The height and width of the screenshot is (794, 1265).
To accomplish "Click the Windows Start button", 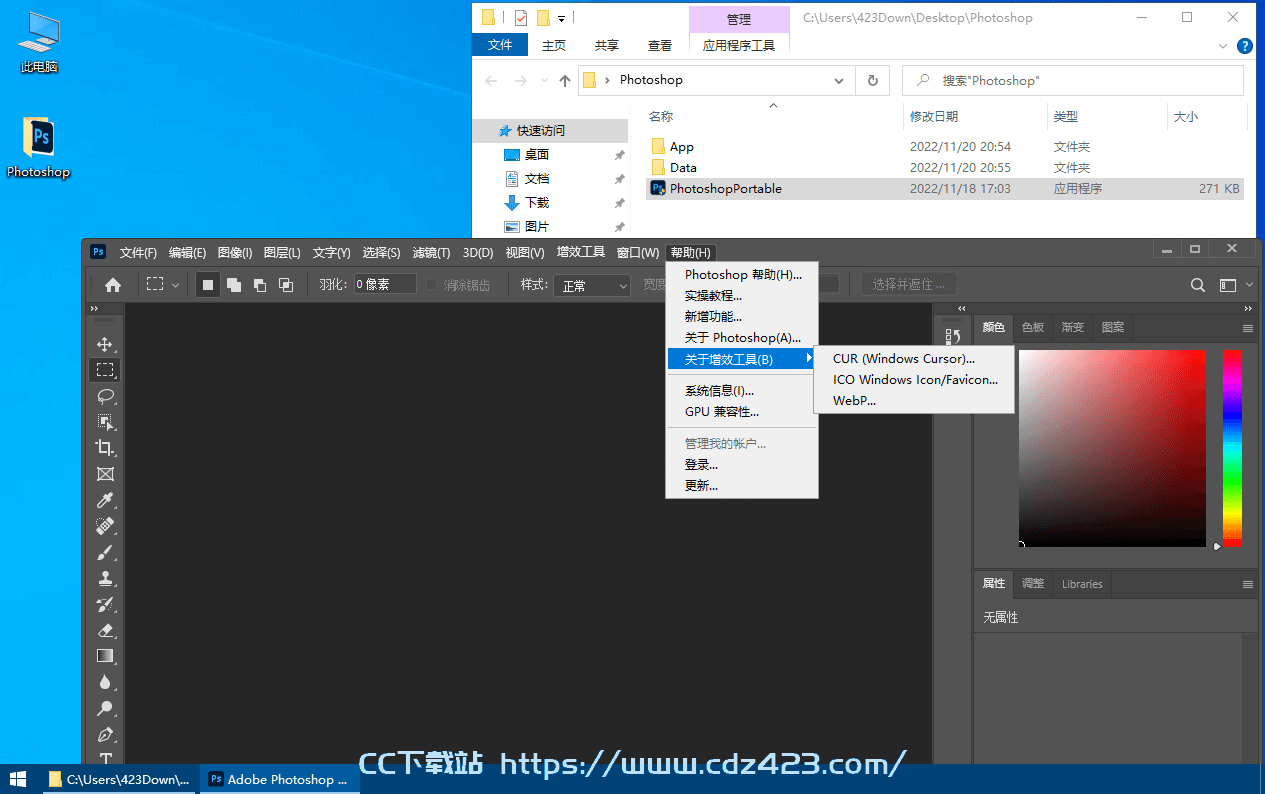I will coord(19,779).
